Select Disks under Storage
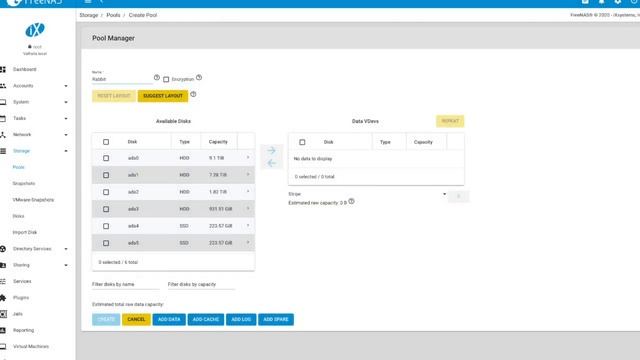The width and height of the screenshot is (640, 360). [x=18, y=216]
